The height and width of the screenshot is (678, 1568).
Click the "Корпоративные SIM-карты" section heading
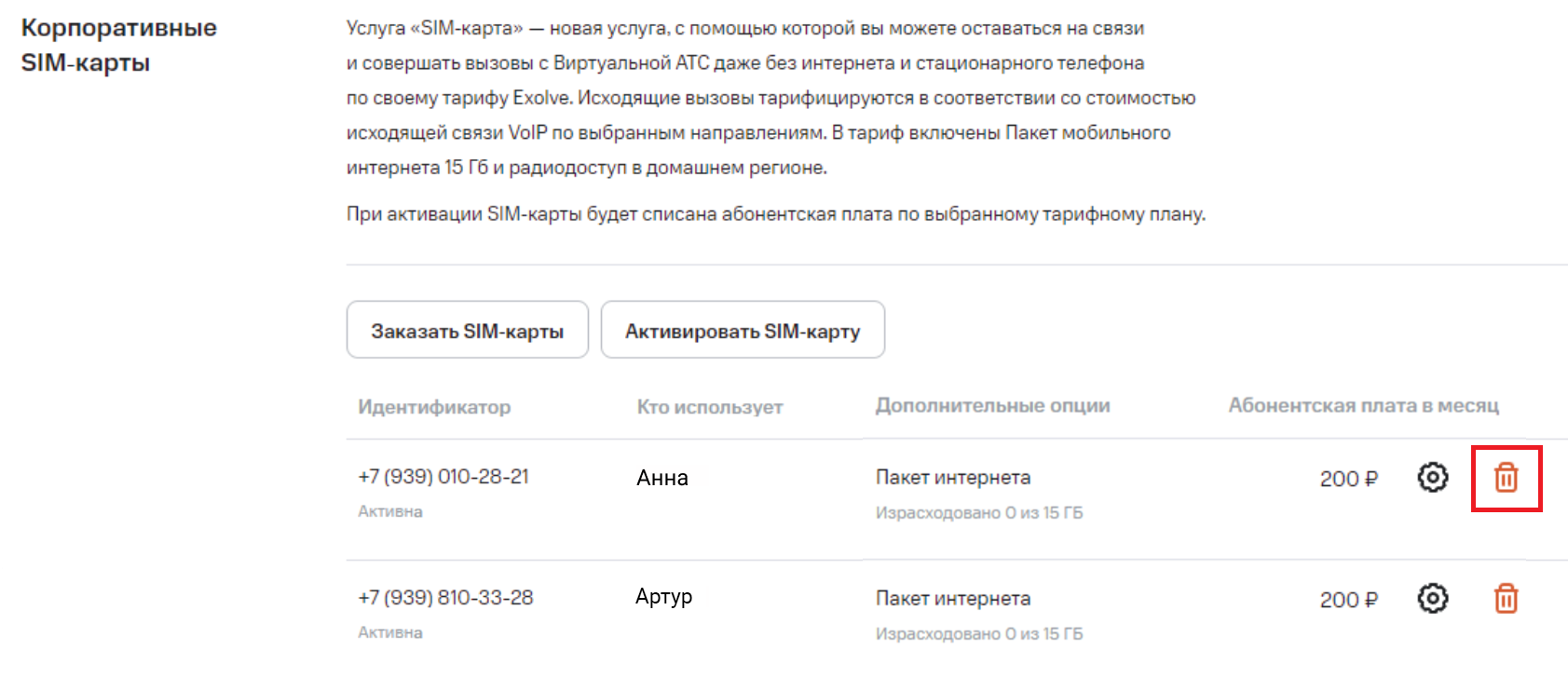(118, 45)
